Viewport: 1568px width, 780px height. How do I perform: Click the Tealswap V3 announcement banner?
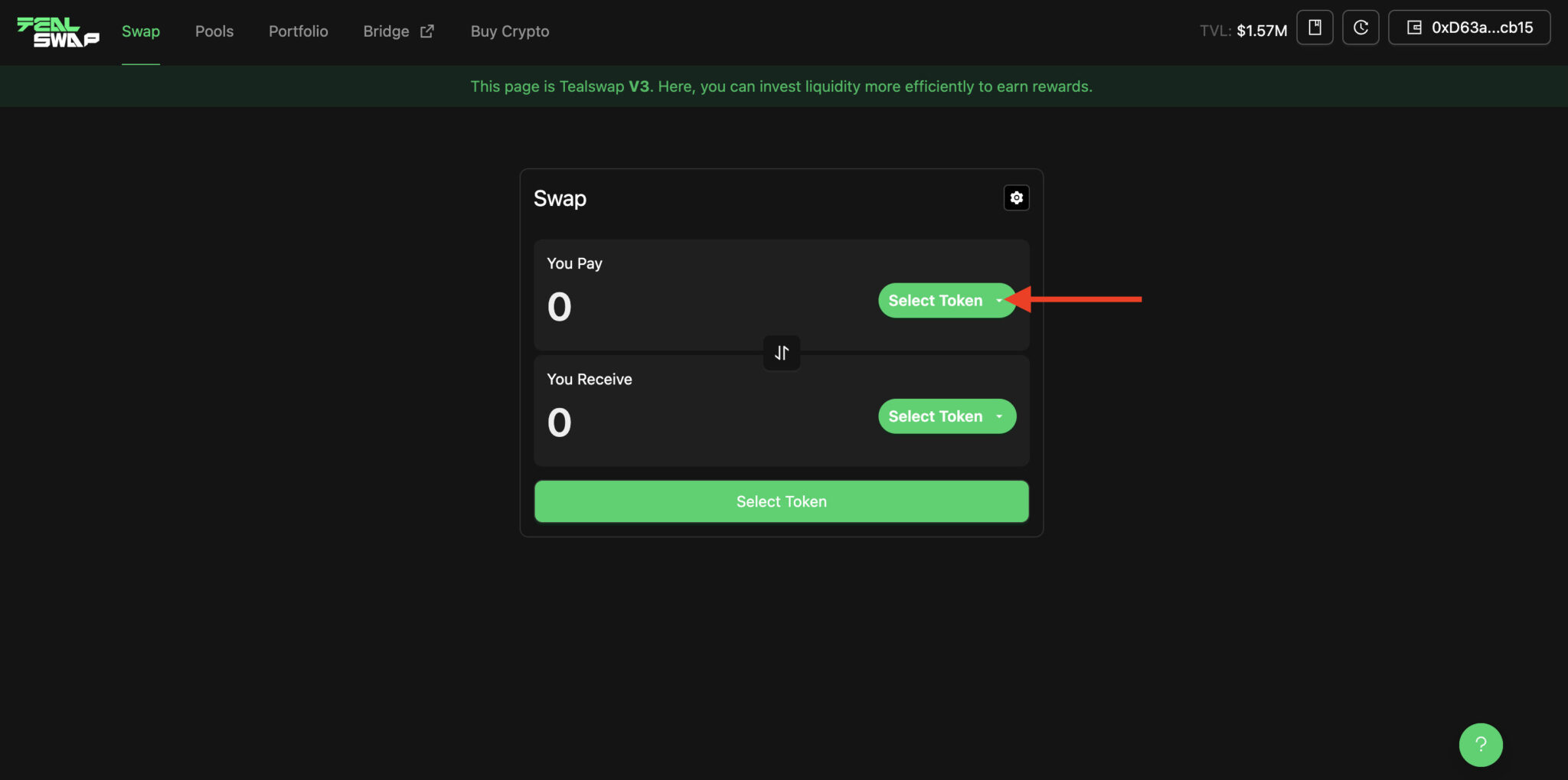[x=781, y=86]
